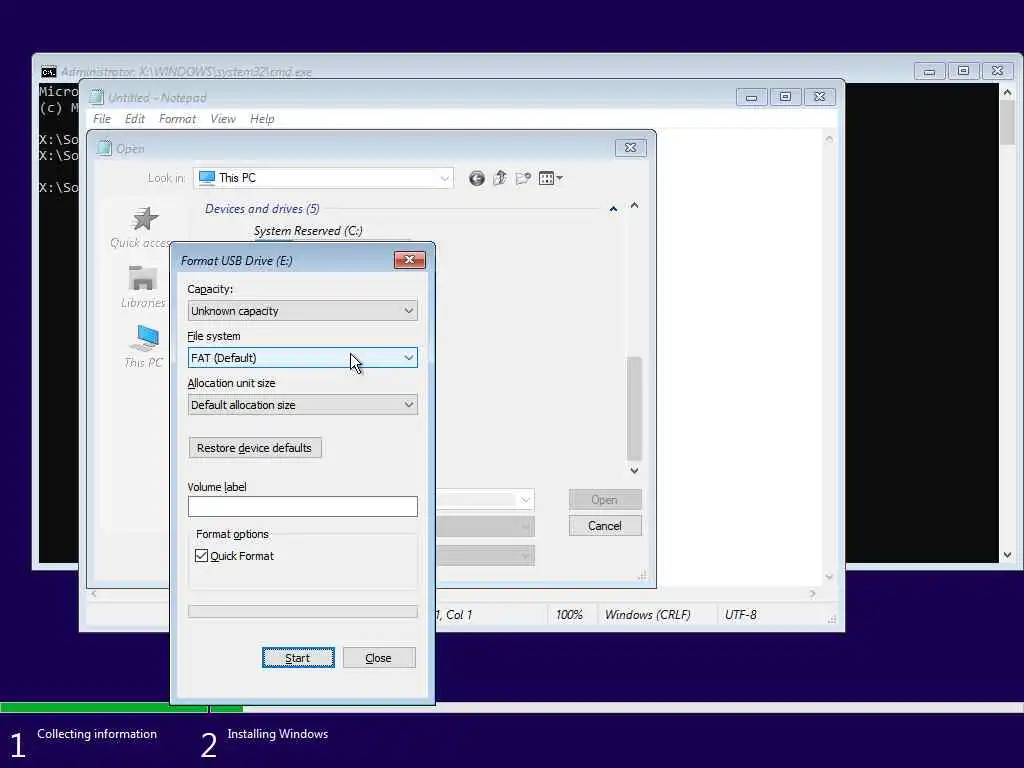Screen dimensions: 1024x768
Task: Open Notepad Format menu
Action: 177,119
